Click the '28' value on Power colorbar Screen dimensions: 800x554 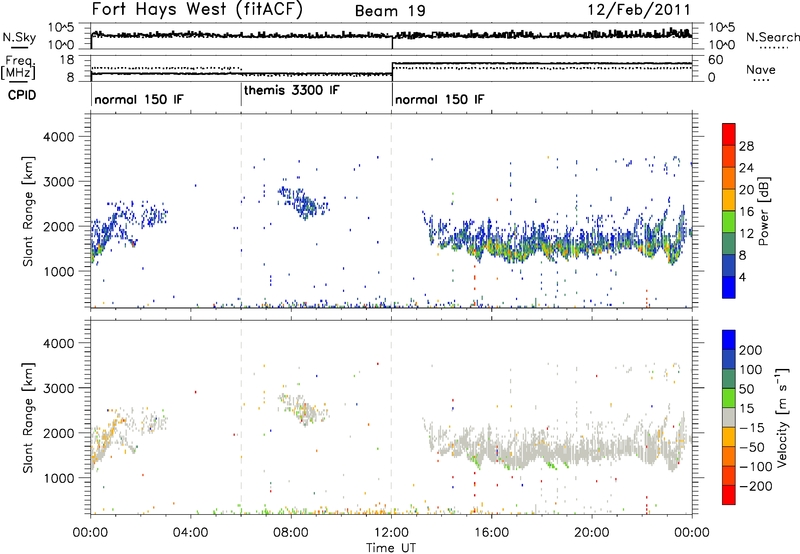tap(746, 146)
